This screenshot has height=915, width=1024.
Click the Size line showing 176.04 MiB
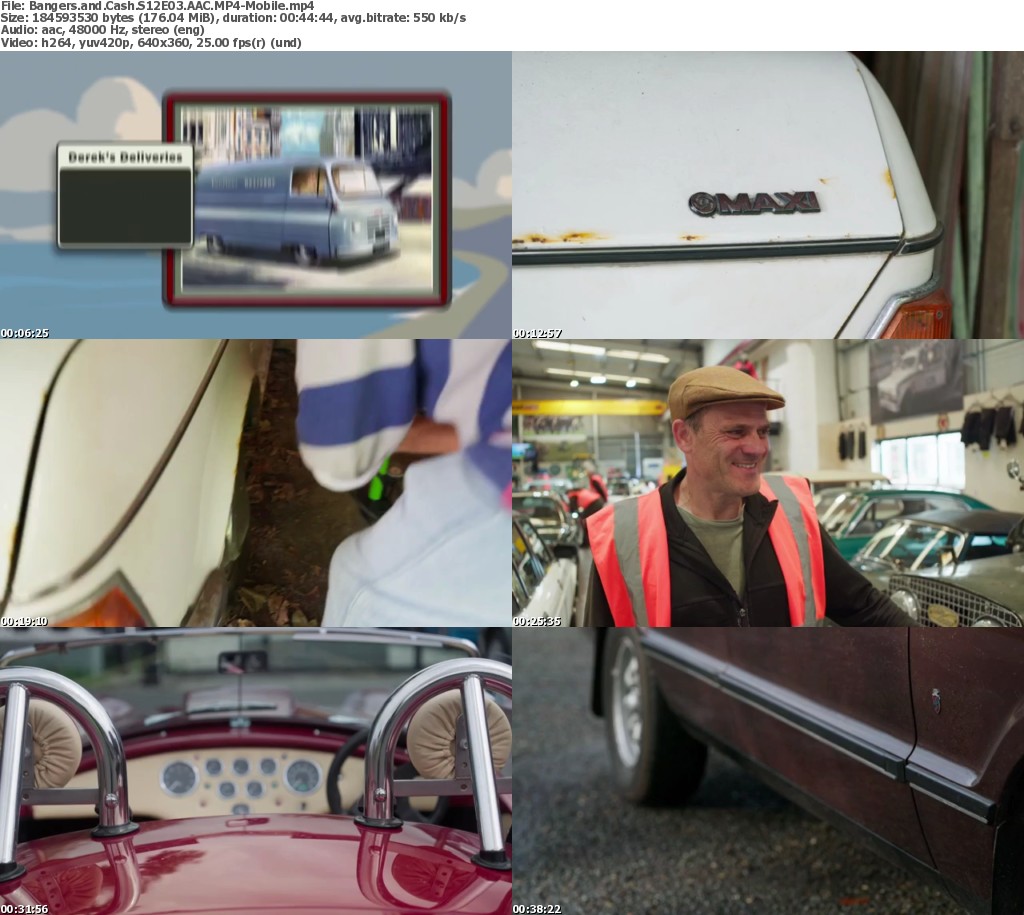[233, 18]
